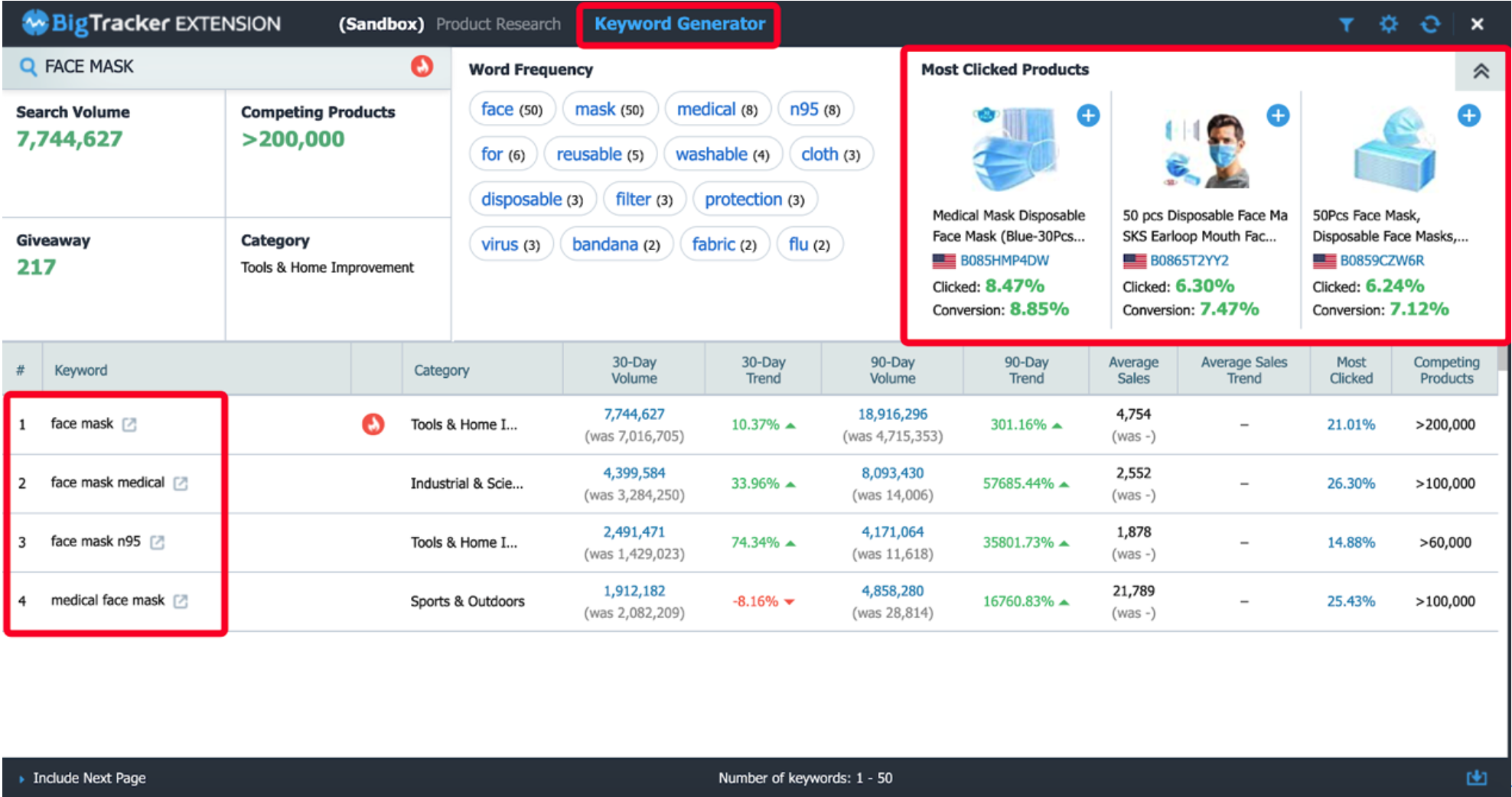Image resolution: width=1512 pixels, height=797 pixels.
Task: Add 50Pcs Face Mask product with plus
Action: click(x=1468, y=115)
